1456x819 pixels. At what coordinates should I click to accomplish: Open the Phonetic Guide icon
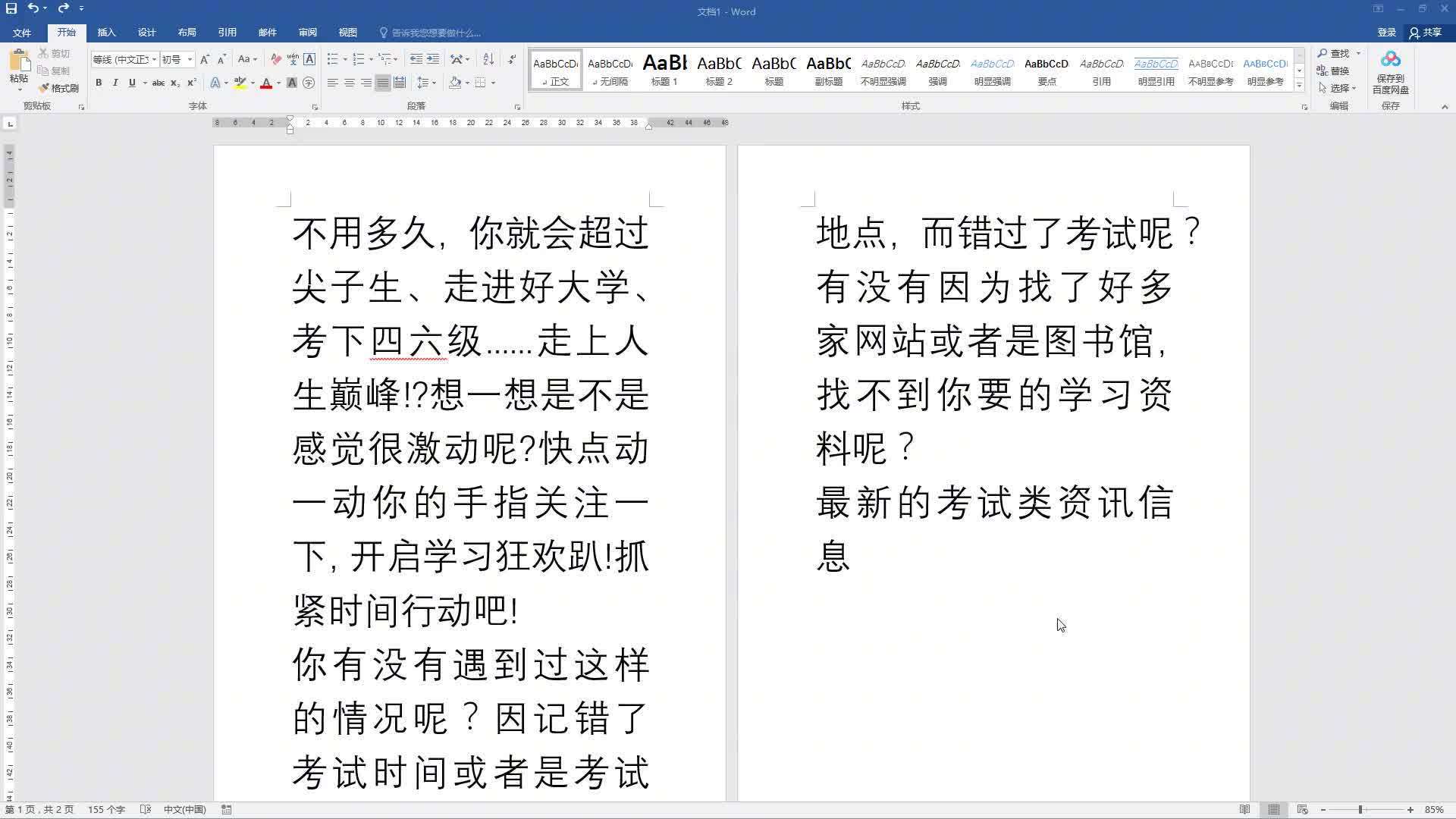(x=293, y=58)
